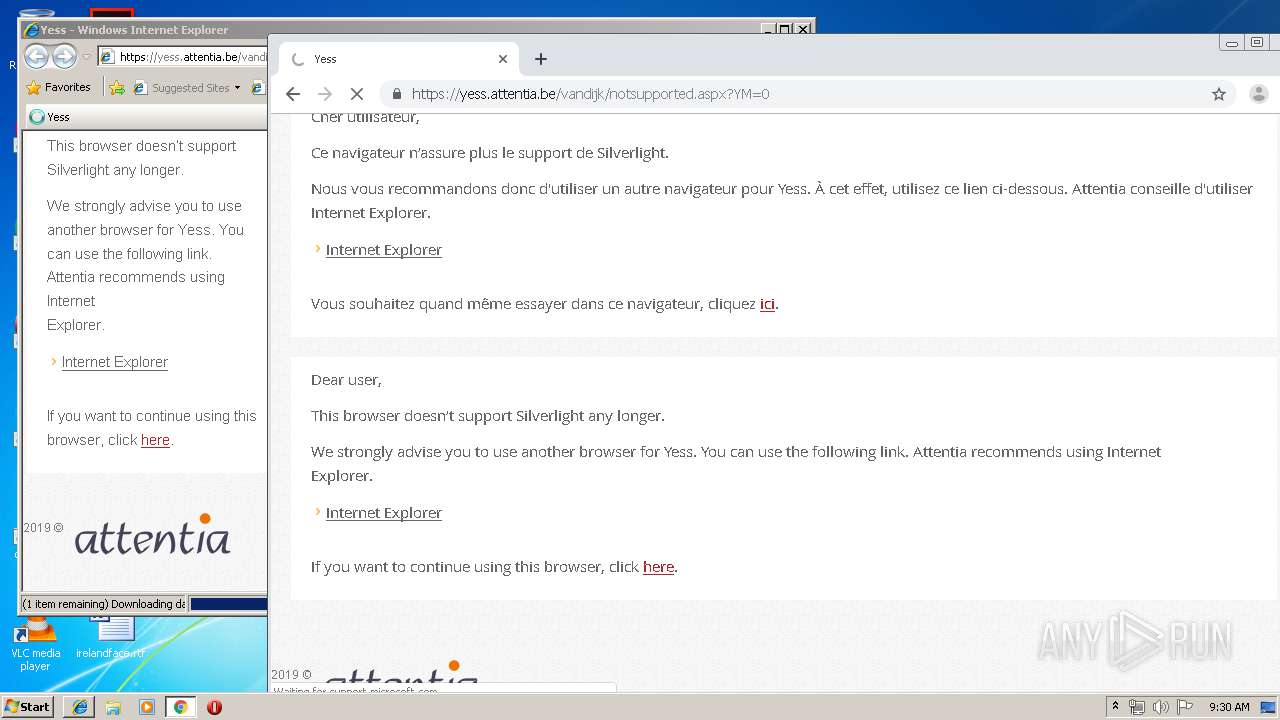Open the Chrome profile avatar menu

(x=1259, y=94)
